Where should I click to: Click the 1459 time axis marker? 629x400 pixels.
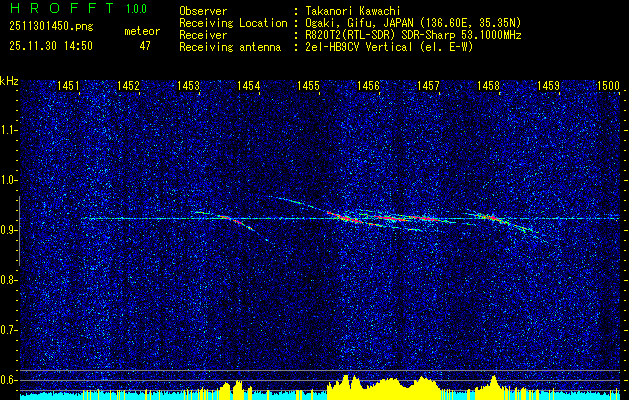(x=548, y=85)
